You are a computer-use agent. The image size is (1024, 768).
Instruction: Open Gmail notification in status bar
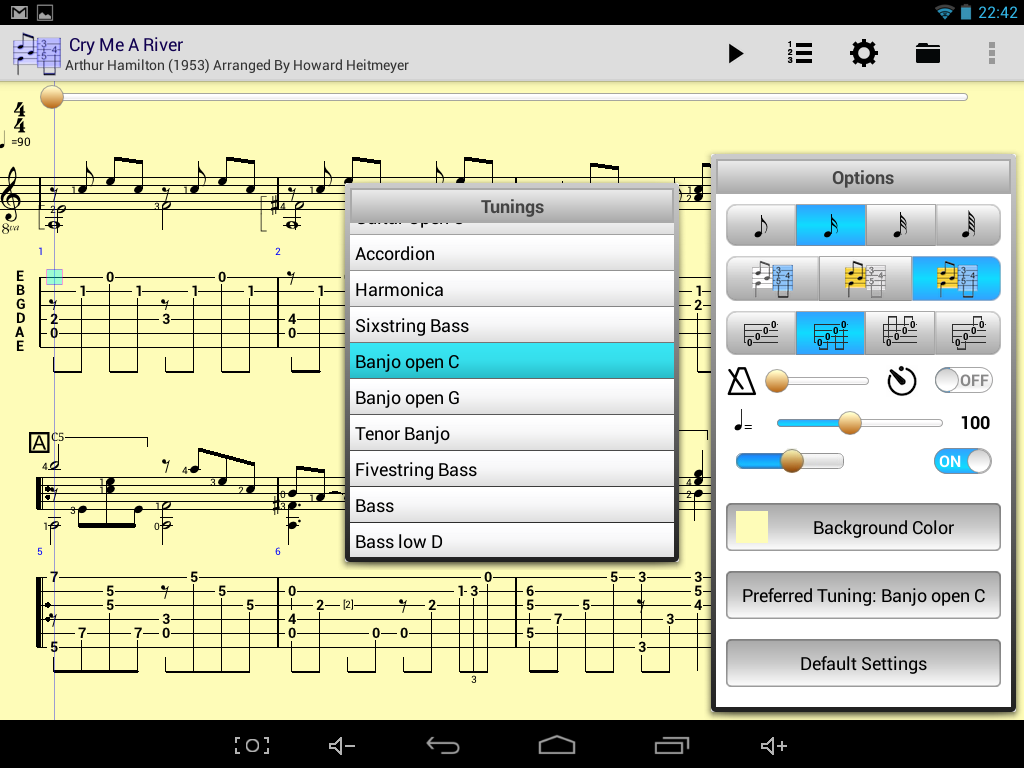[x=20, y=12]
